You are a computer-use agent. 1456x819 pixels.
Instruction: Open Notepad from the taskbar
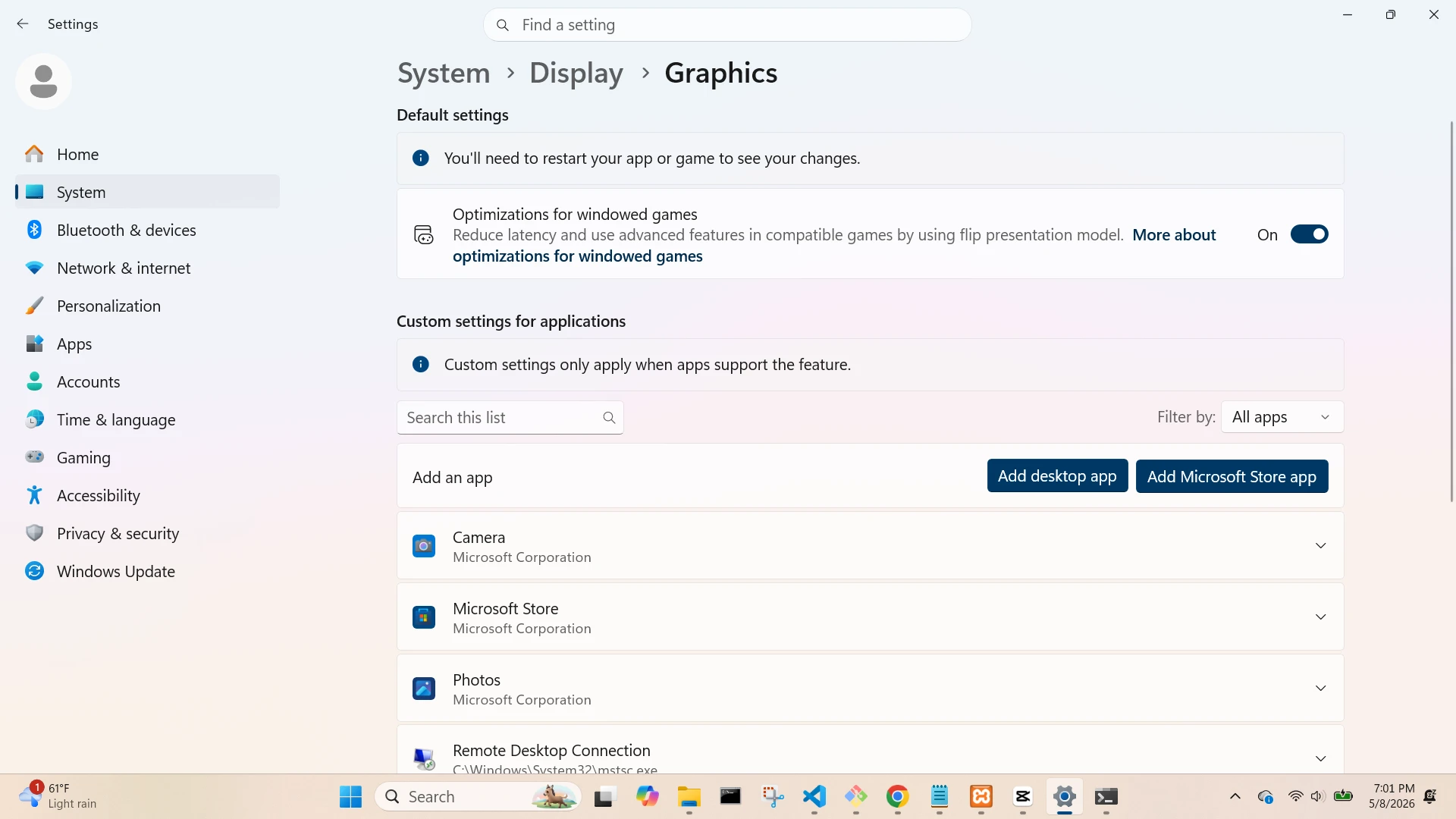click(939, 796)
